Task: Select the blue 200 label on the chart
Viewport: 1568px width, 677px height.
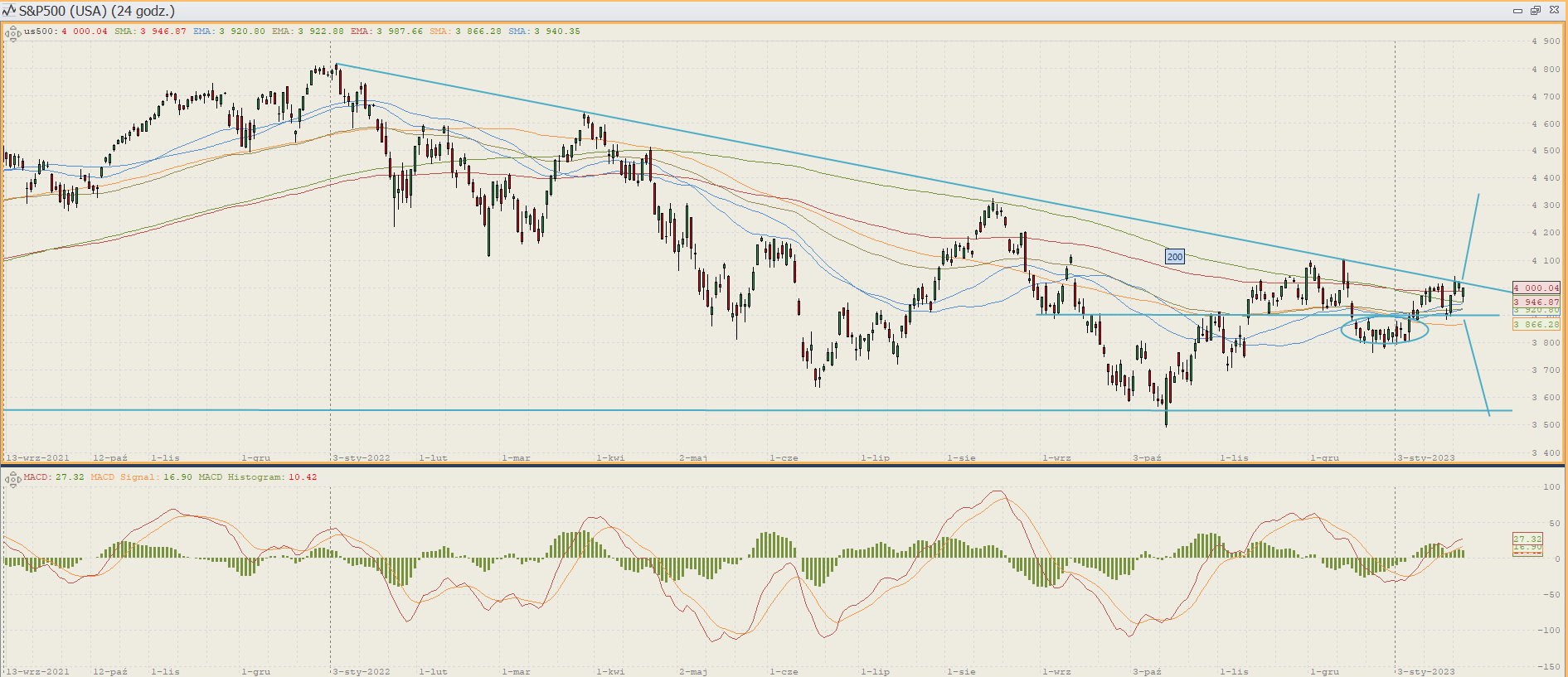Action: point(1174,257)
